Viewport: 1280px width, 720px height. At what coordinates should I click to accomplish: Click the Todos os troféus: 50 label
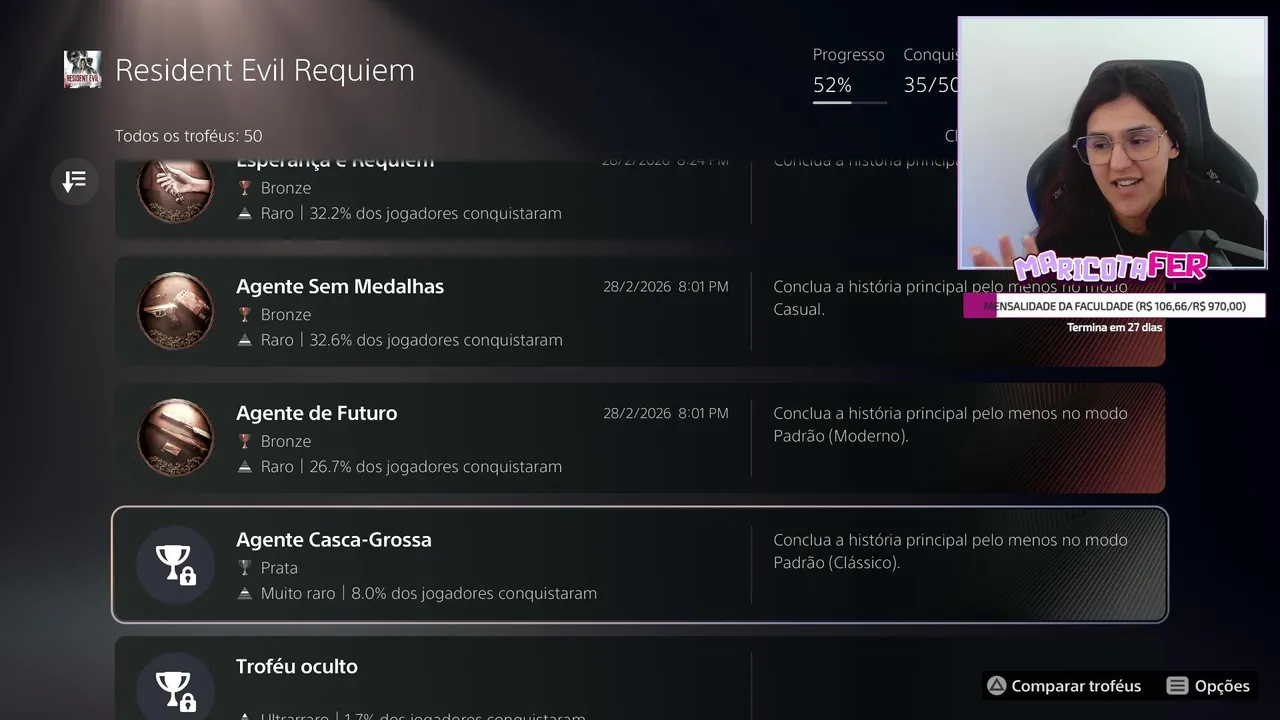[x=189, y=136]
